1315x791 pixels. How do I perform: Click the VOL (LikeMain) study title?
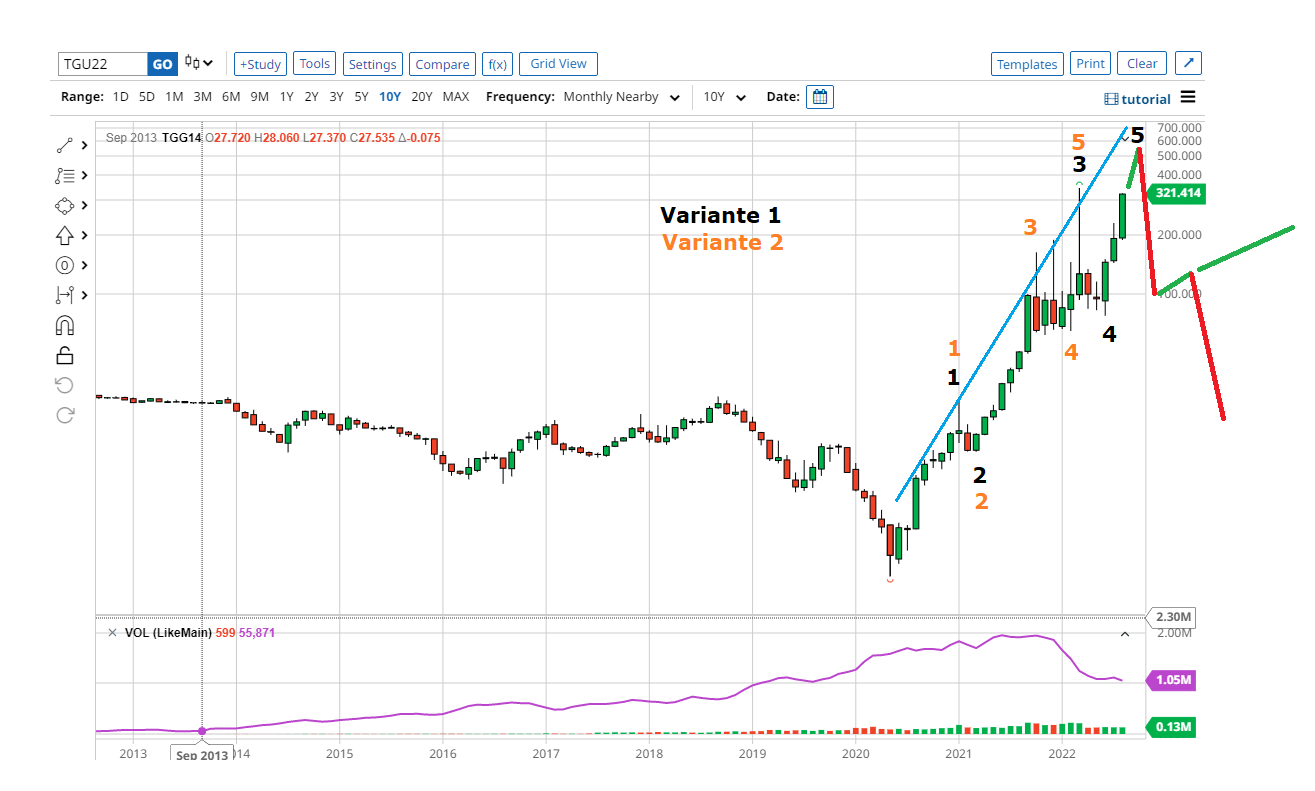pos(168,633)
